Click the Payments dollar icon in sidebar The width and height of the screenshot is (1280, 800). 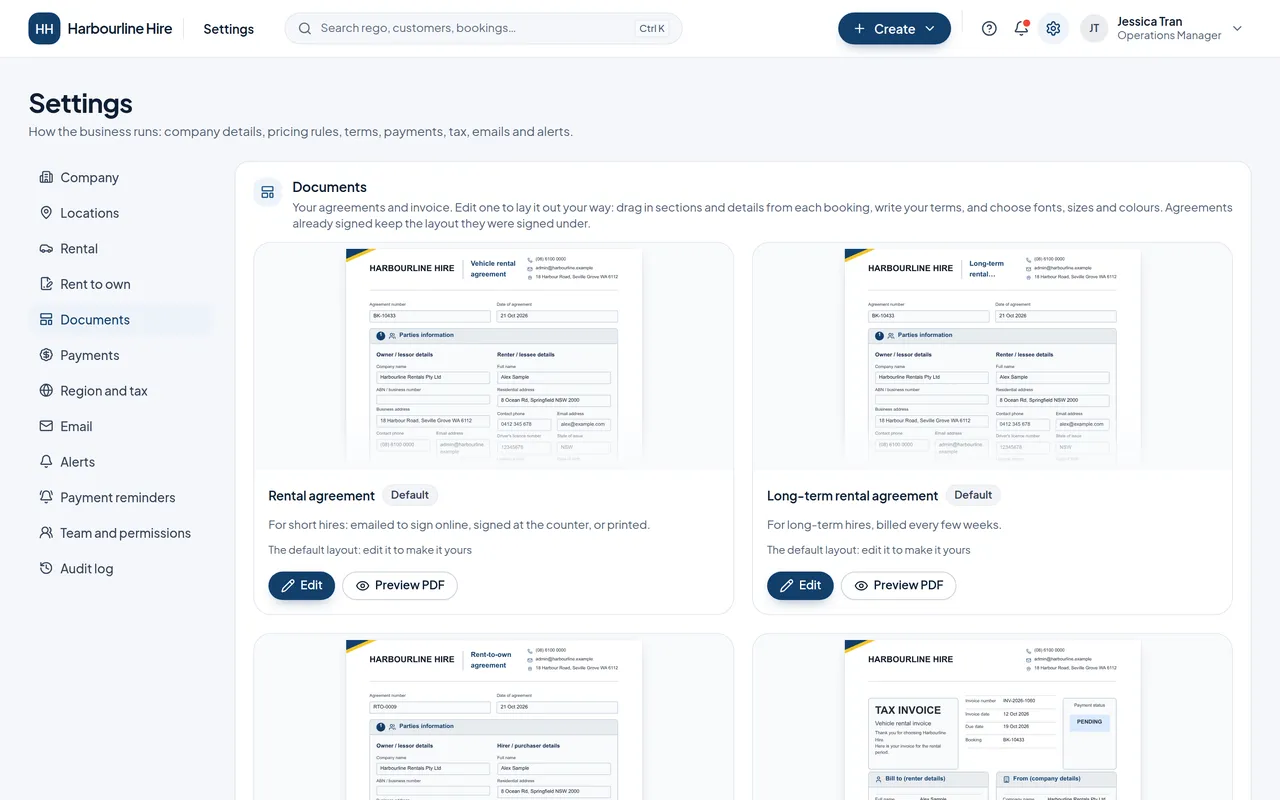coord(46,355)
